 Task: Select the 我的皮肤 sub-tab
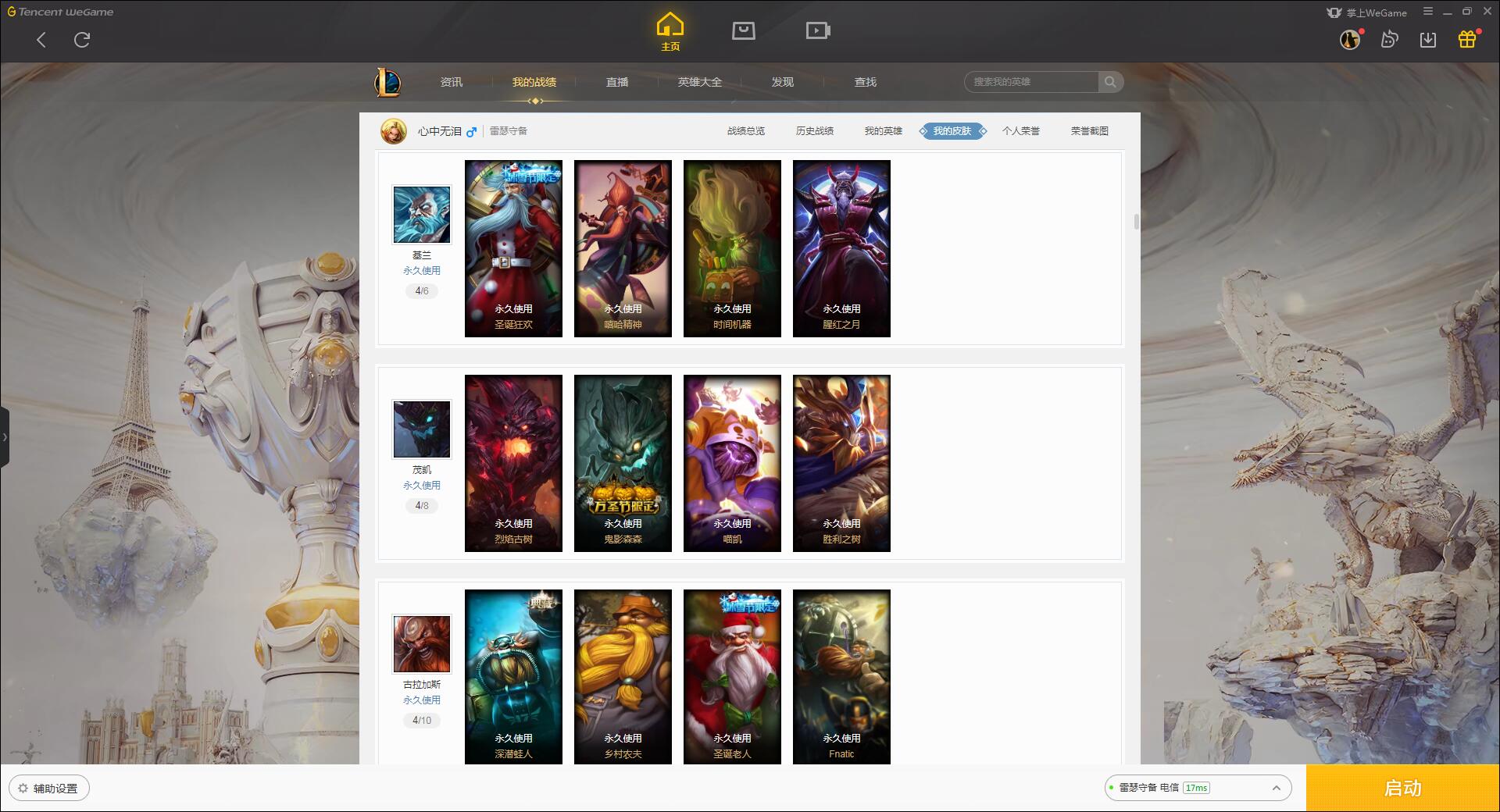click(952, 131)
